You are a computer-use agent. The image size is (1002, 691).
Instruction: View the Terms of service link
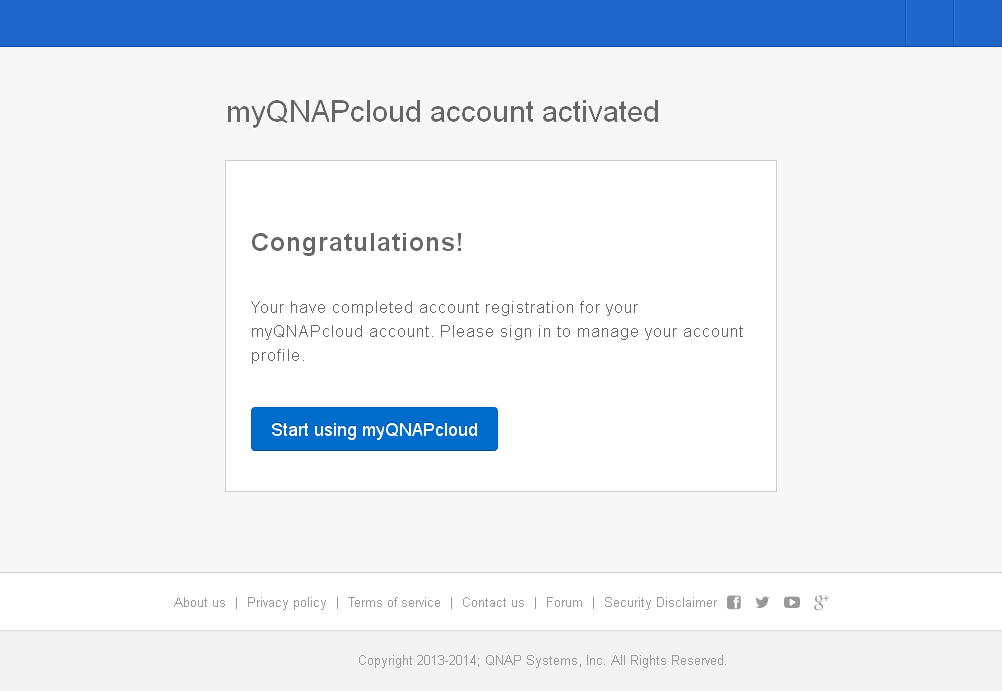(x=394, y=603)
